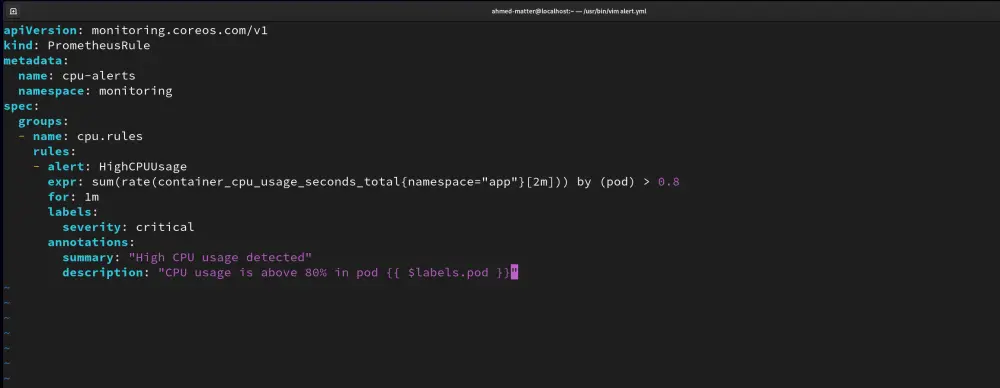Click the critical severity value

(165, 227)
